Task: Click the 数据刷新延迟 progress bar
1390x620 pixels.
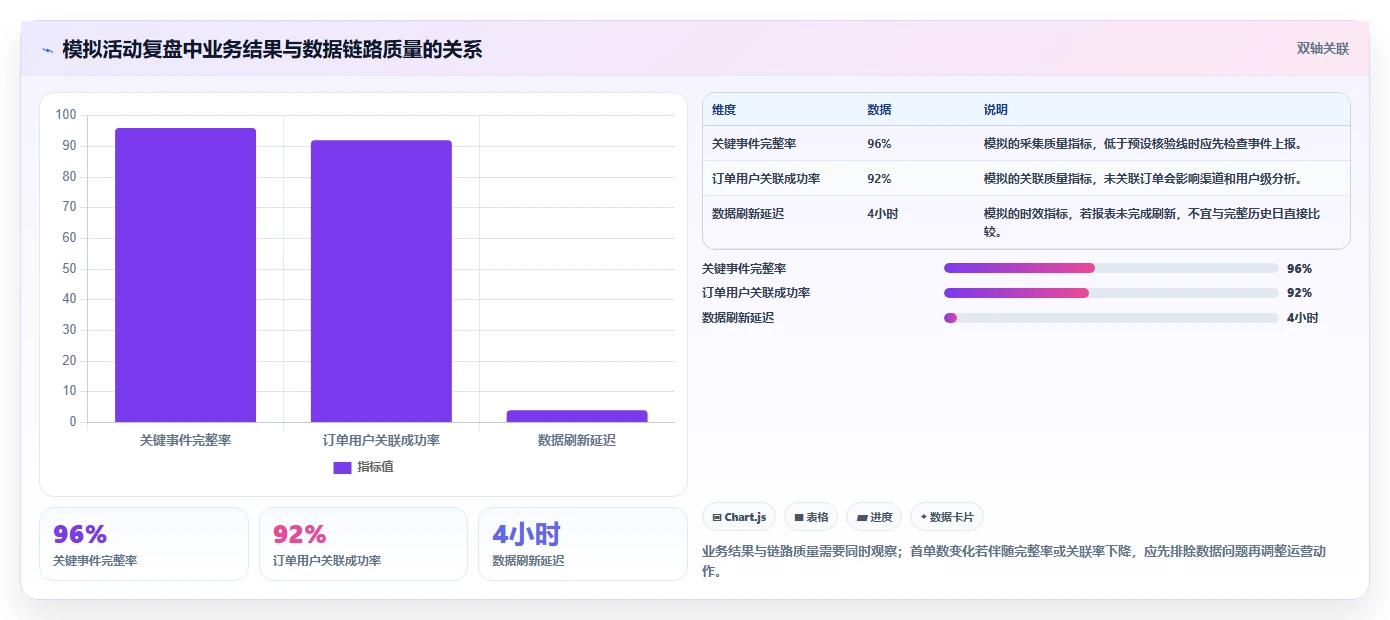Action: [1111, 318]
